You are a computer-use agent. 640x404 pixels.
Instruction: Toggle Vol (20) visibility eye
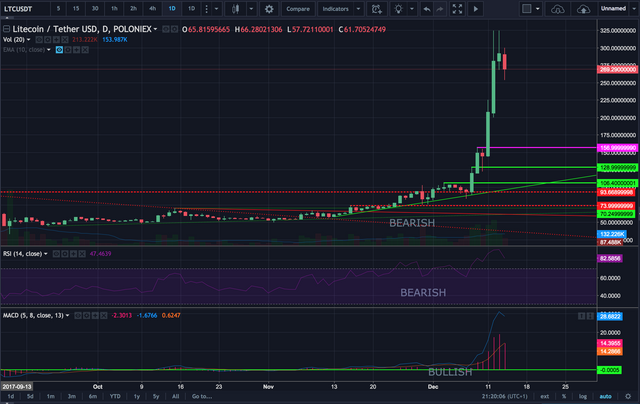pyautogui.click(x=39, y=40)
